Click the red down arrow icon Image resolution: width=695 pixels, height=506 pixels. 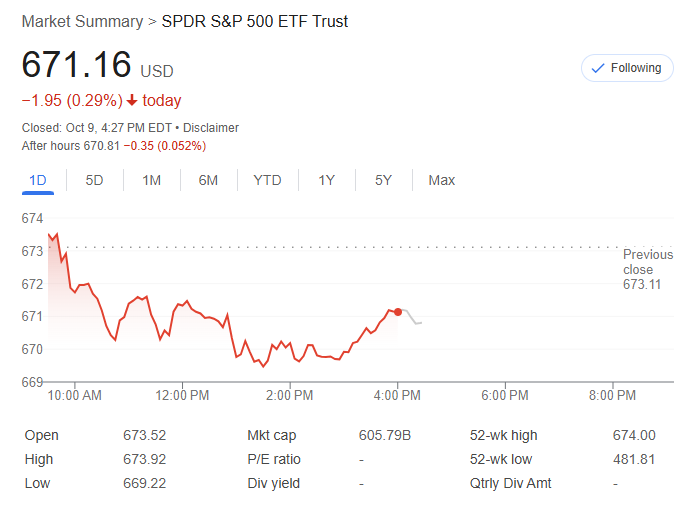[131, 101]
